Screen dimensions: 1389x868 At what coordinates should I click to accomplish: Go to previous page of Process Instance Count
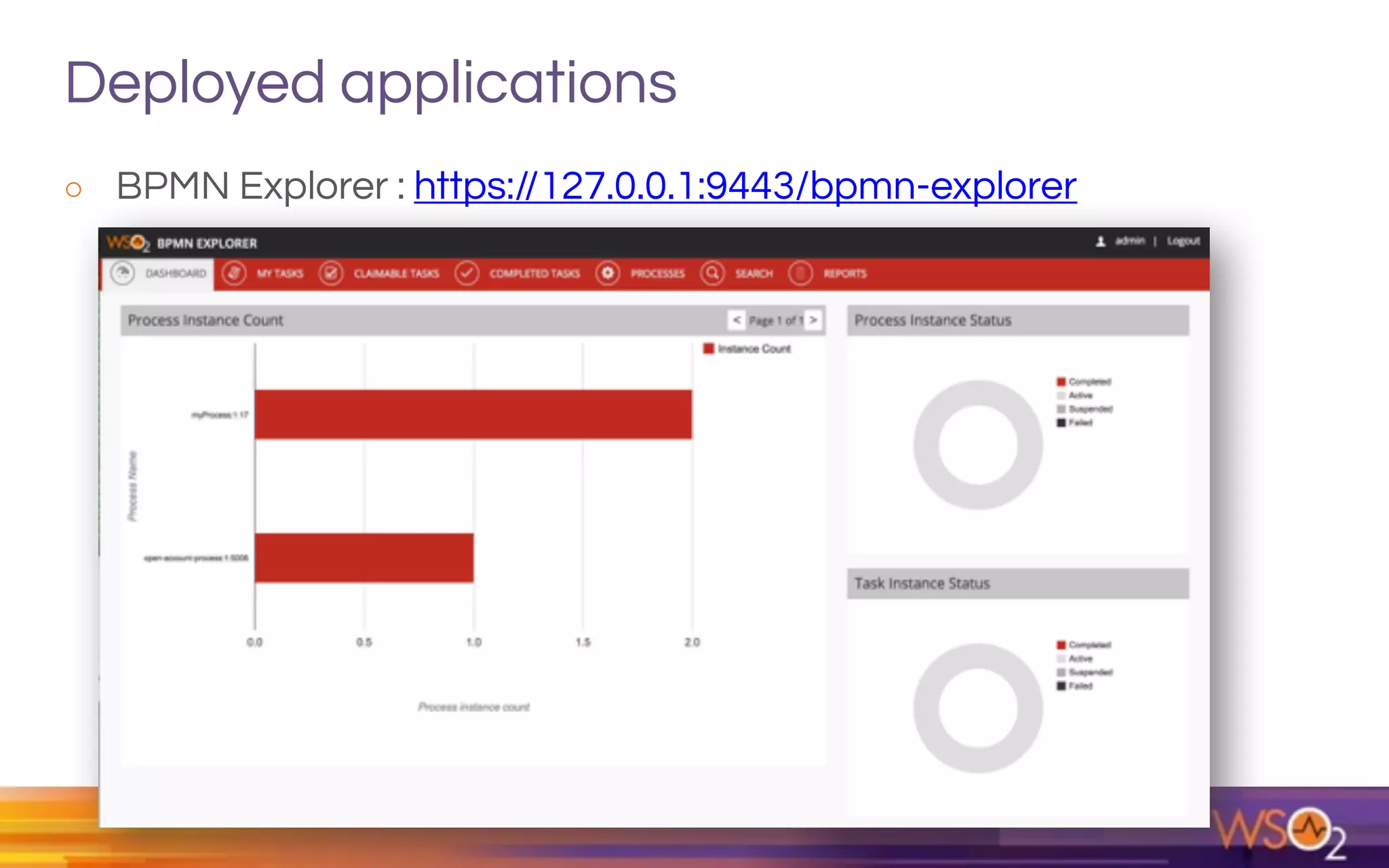(737, 320)
